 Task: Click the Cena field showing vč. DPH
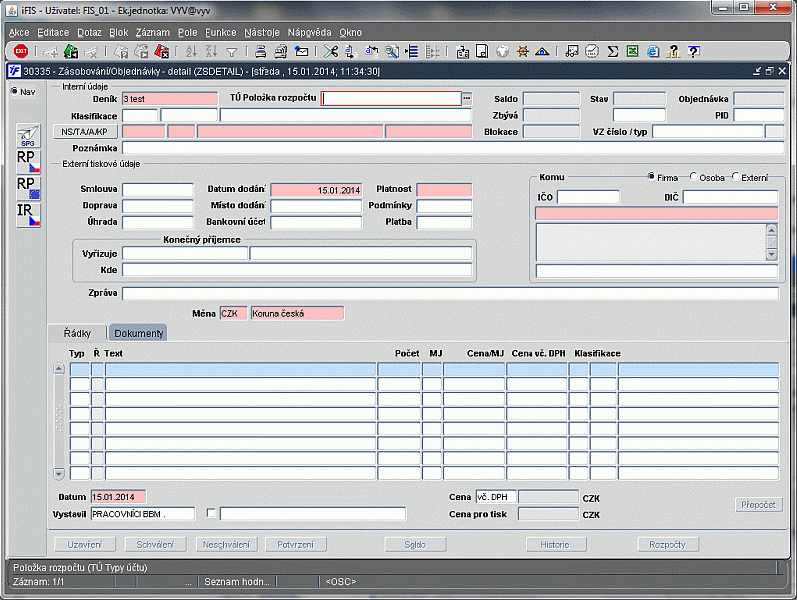tap(496, 497)
